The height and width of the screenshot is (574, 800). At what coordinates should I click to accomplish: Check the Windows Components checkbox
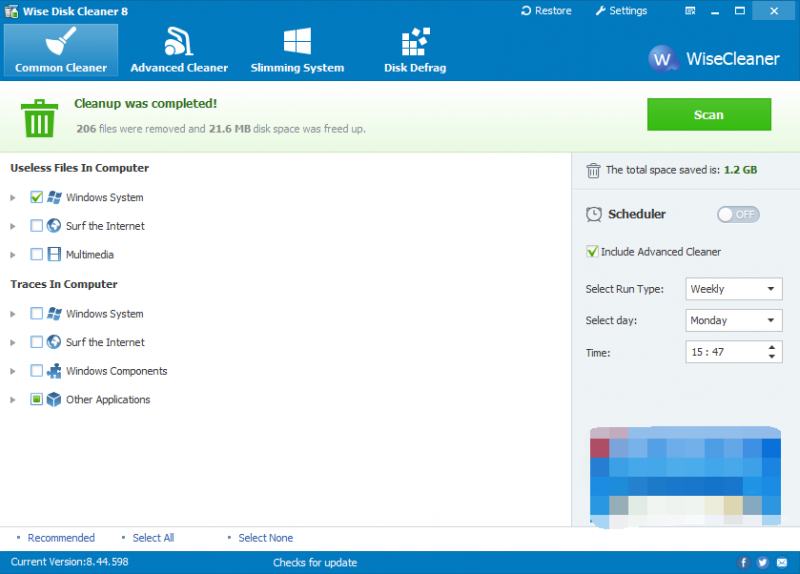point(36,370)
